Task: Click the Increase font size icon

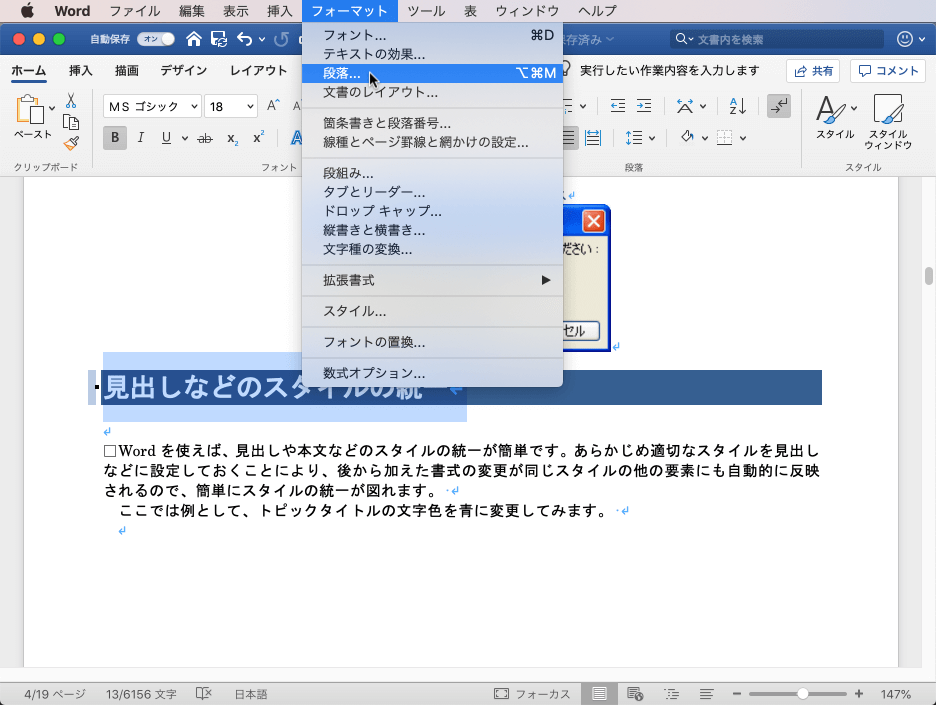Action: 273,106
